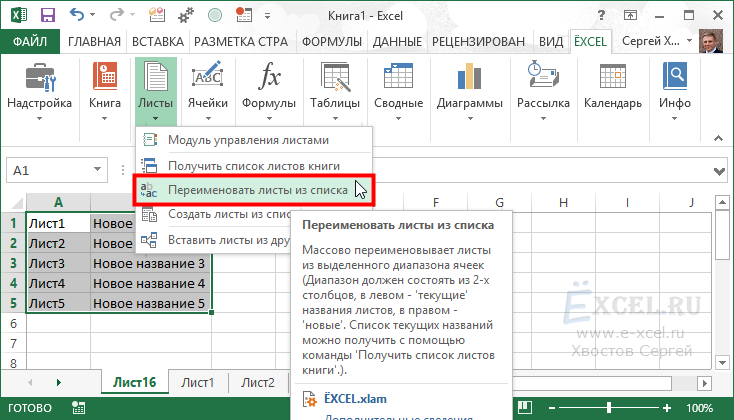Image resolution: width=734 pixels, height=420 pixels.
Task: Expand the Надстройка dropdown arrow
Action: (x=40, y=118)
